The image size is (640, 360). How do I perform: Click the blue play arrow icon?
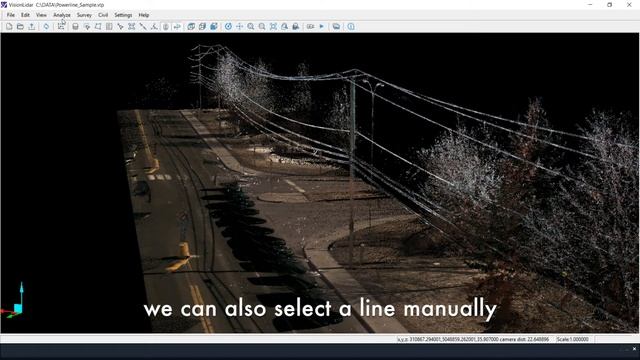(x=322, y=27)
